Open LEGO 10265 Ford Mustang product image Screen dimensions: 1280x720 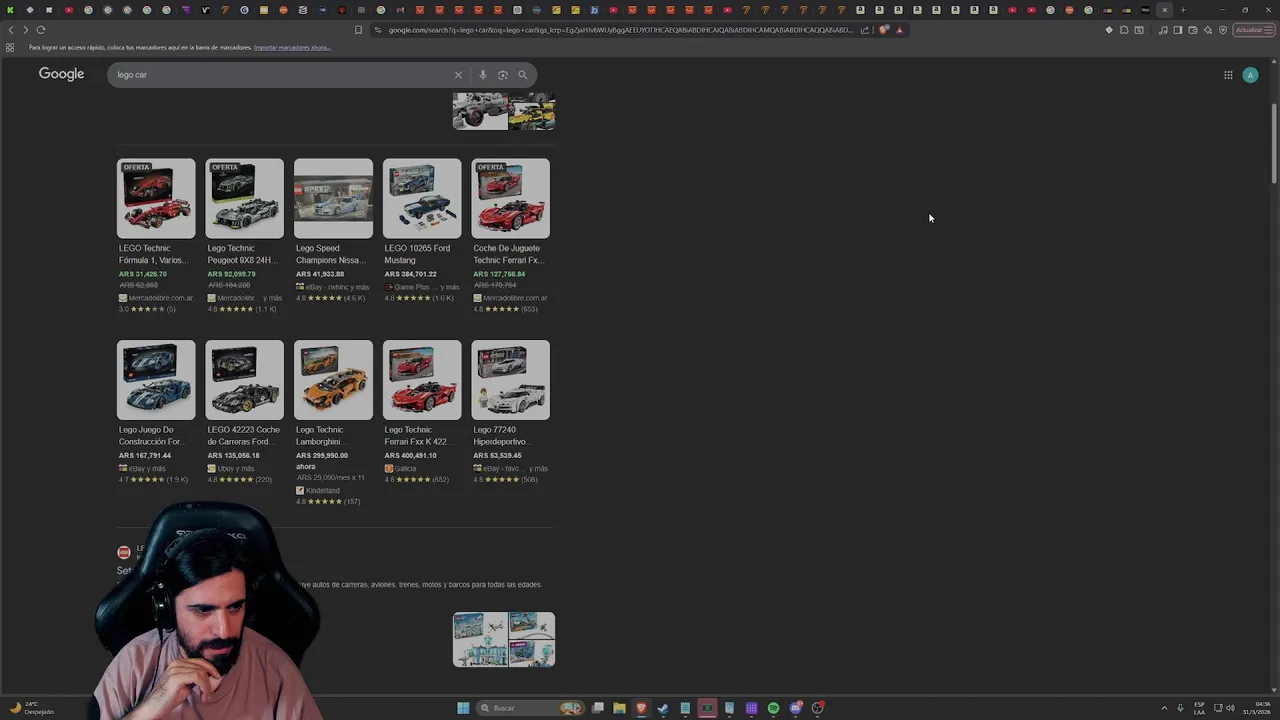422,198
